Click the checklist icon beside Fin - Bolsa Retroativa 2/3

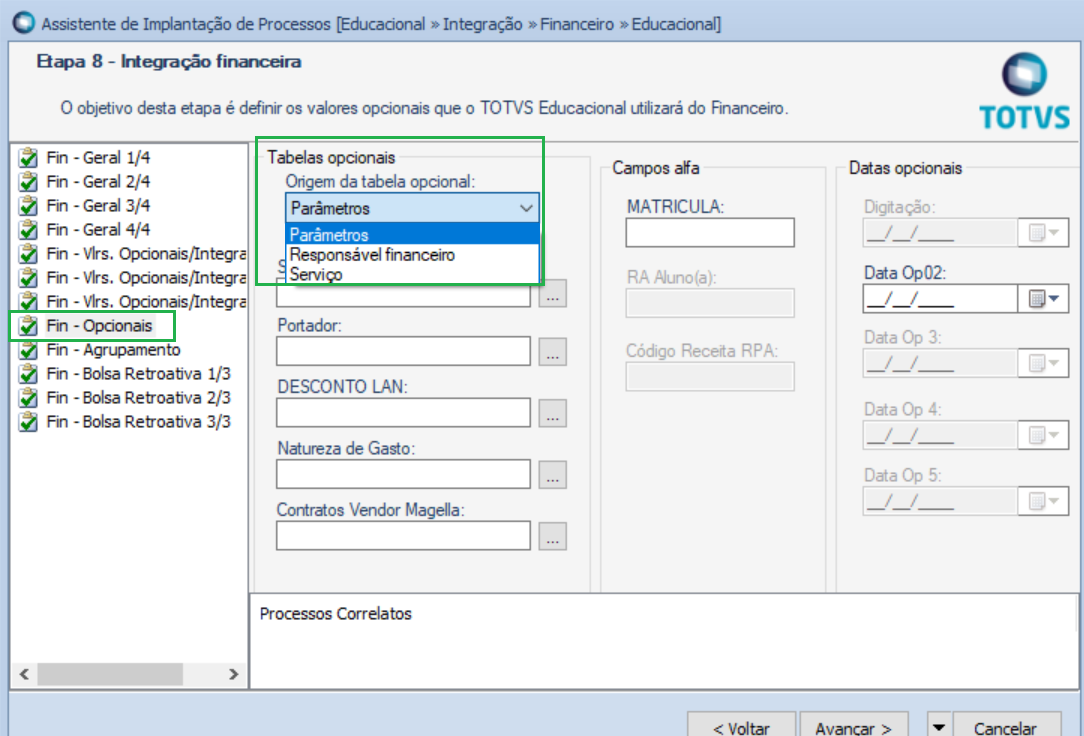point(28,398)
